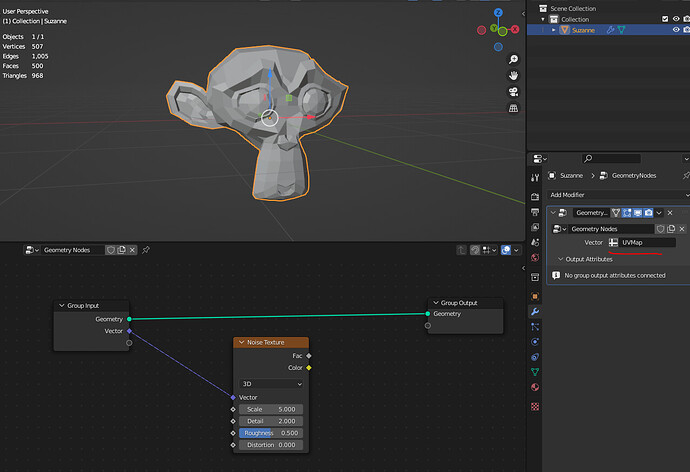Collapse the Collection in the outliner
This screenshot has height=472, width=690.
pyautogui.click(x=543, y=19)
